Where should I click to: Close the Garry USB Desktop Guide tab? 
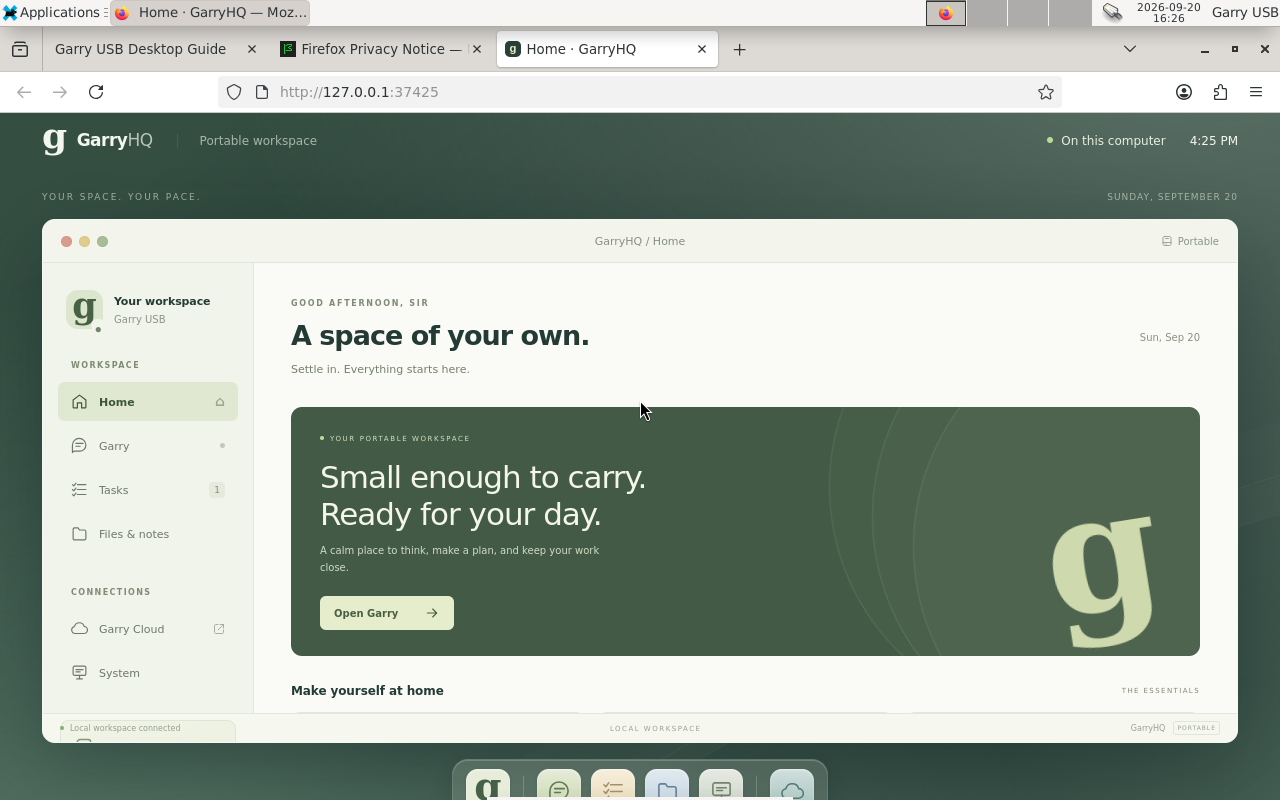(251, 49)
